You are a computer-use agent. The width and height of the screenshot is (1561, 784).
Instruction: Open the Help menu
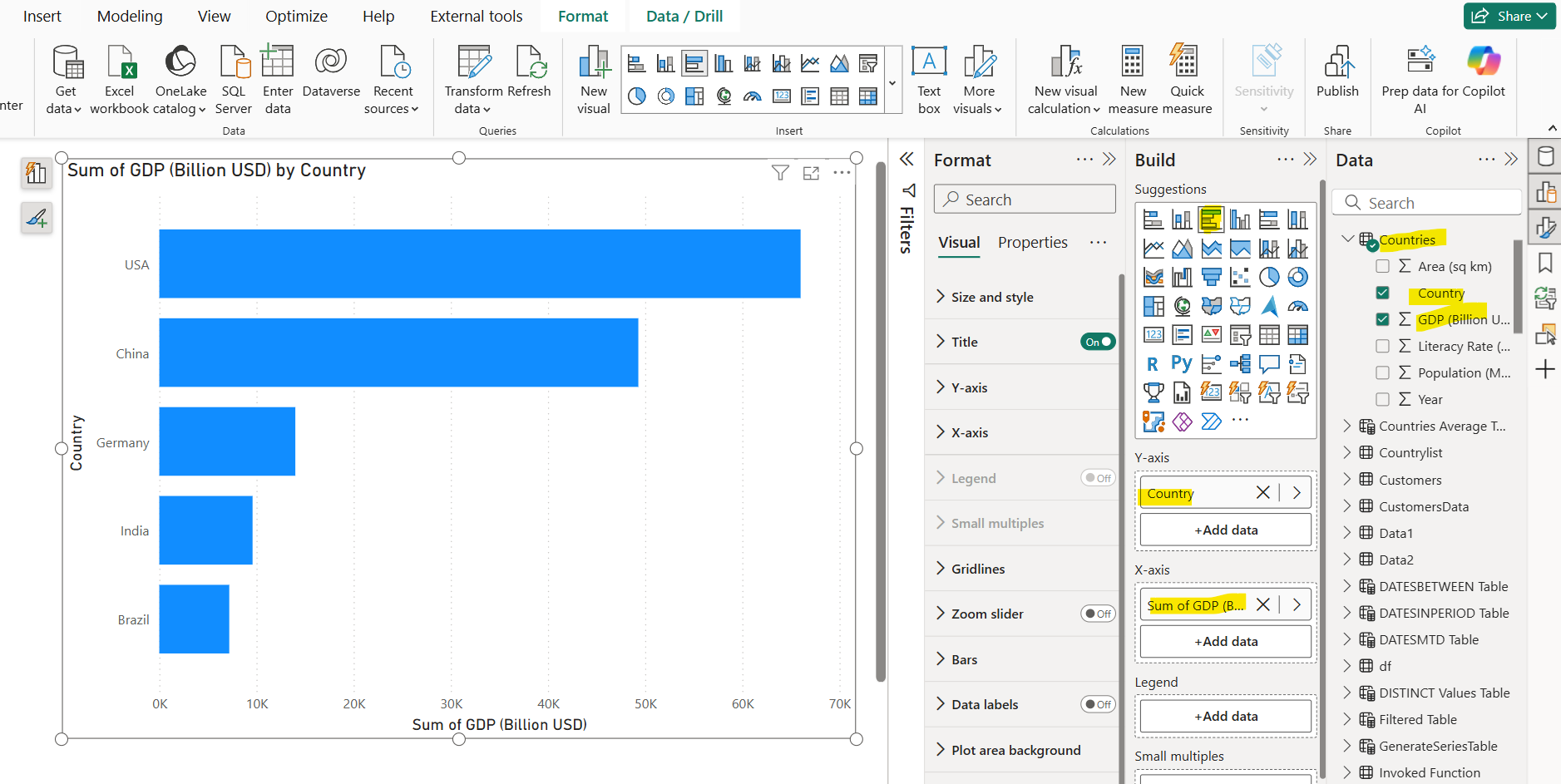pos(378,16)
